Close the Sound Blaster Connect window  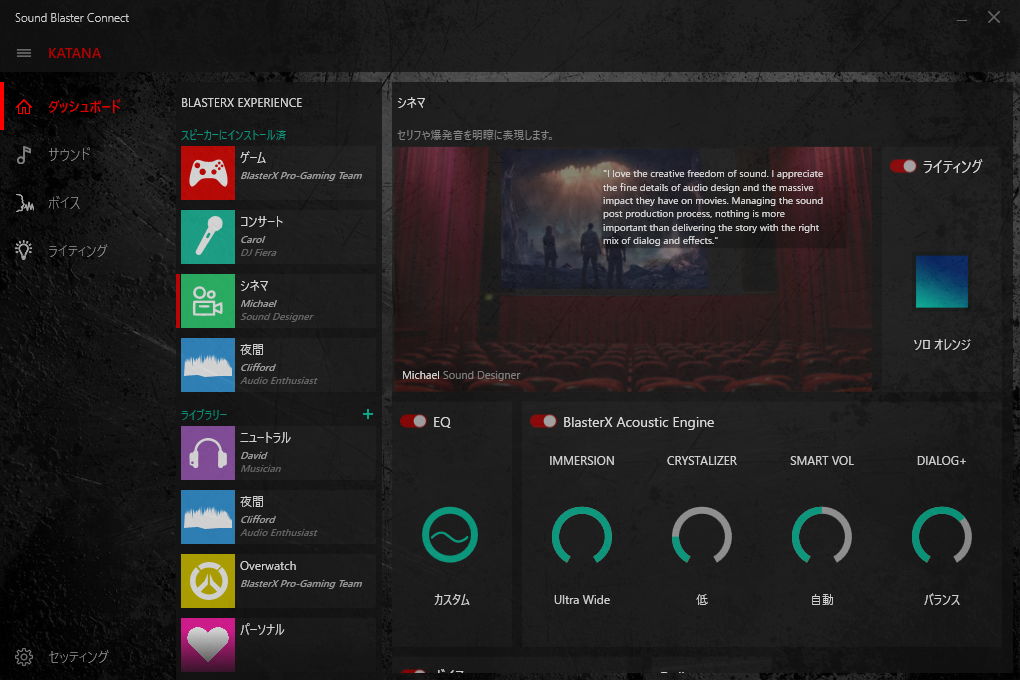click(x=994, y=18)
